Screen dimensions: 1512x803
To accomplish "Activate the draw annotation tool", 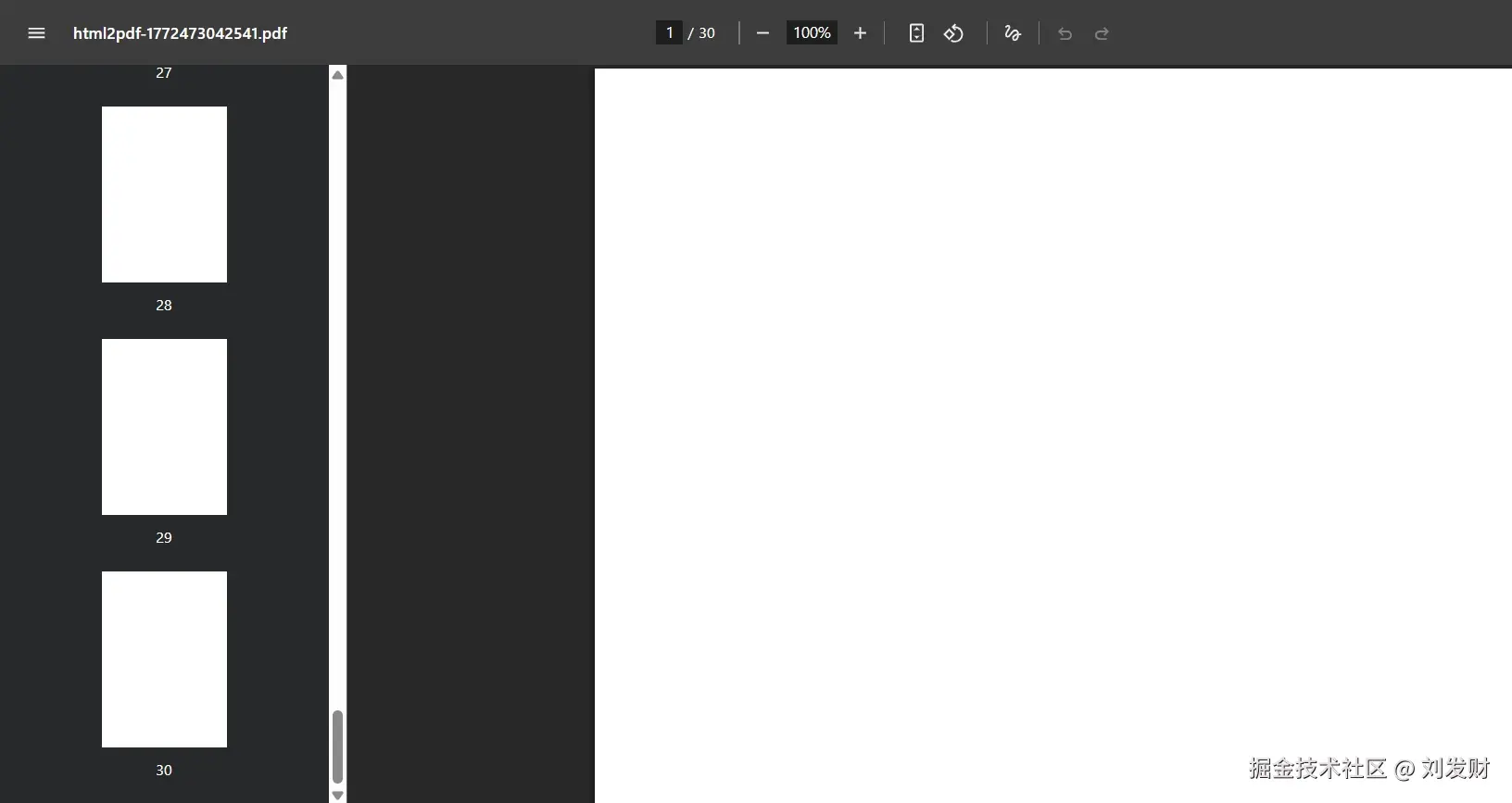I will pos(1013,33).
